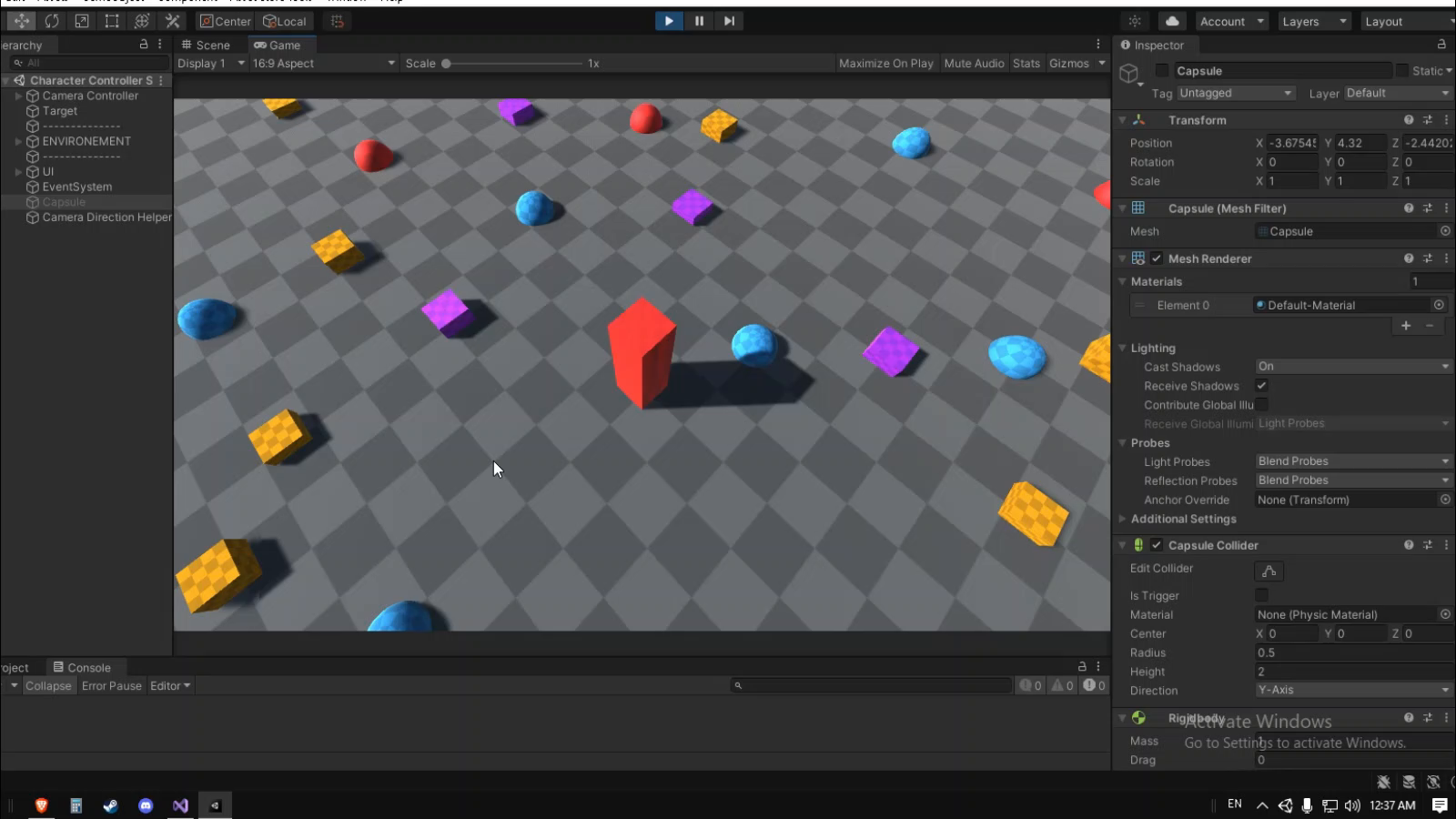Toggle Maximize On Play

pyautogui.click(x=885, y=63)
